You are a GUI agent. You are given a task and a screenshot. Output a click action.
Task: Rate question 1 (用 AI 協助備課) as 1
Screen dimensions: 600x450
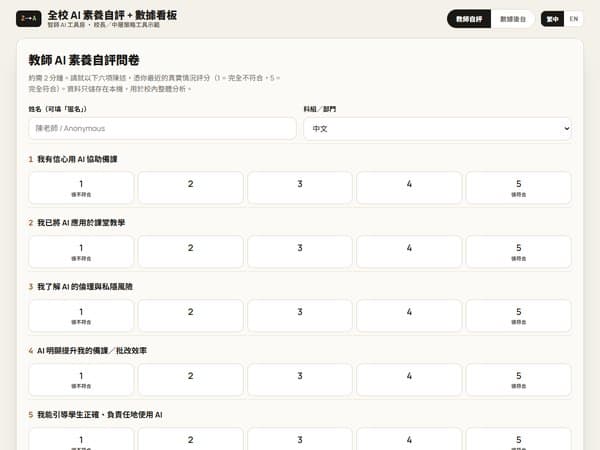click(x=81, y=188)
